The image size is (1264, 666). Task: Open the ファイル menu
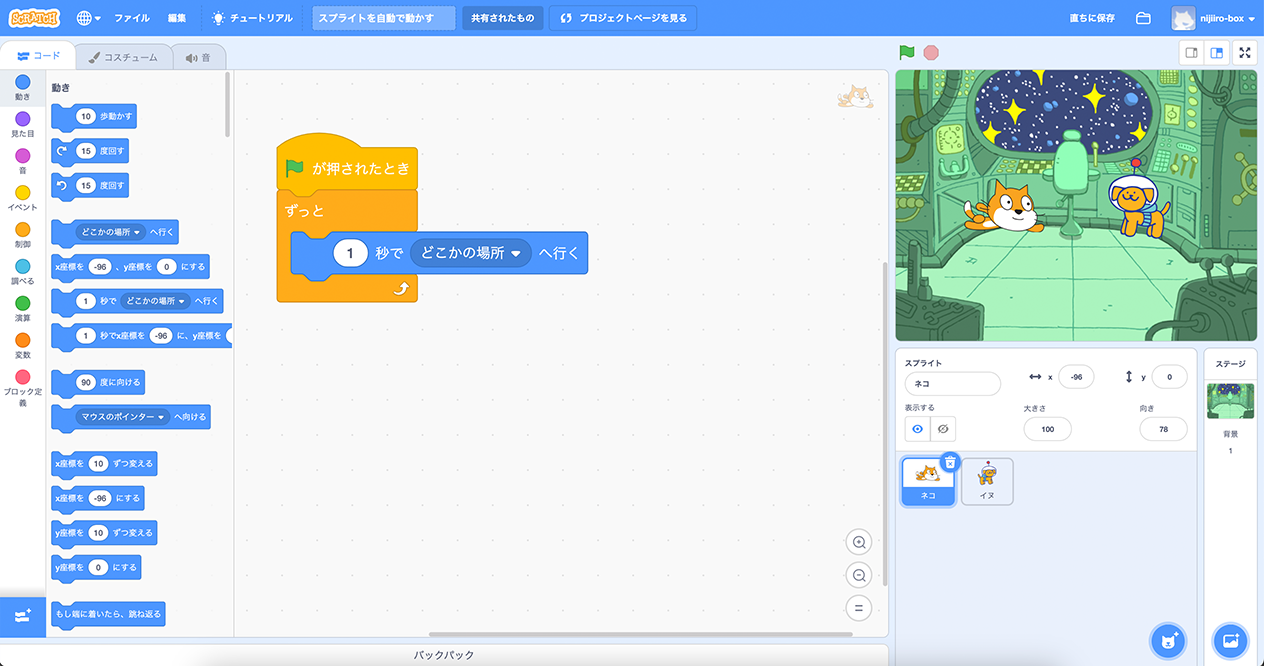132,18
